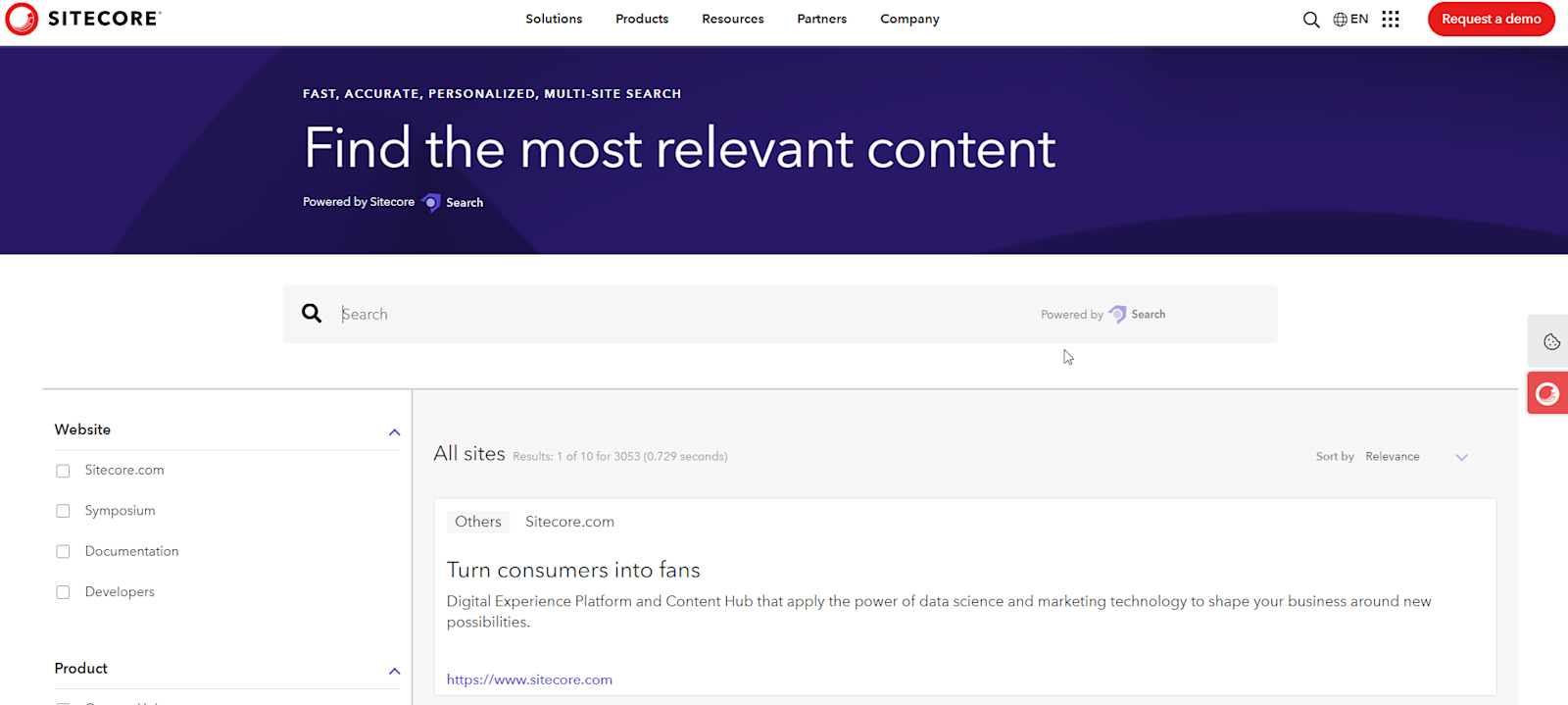
Task: Check the Documentation website filter
Action: 63,551
